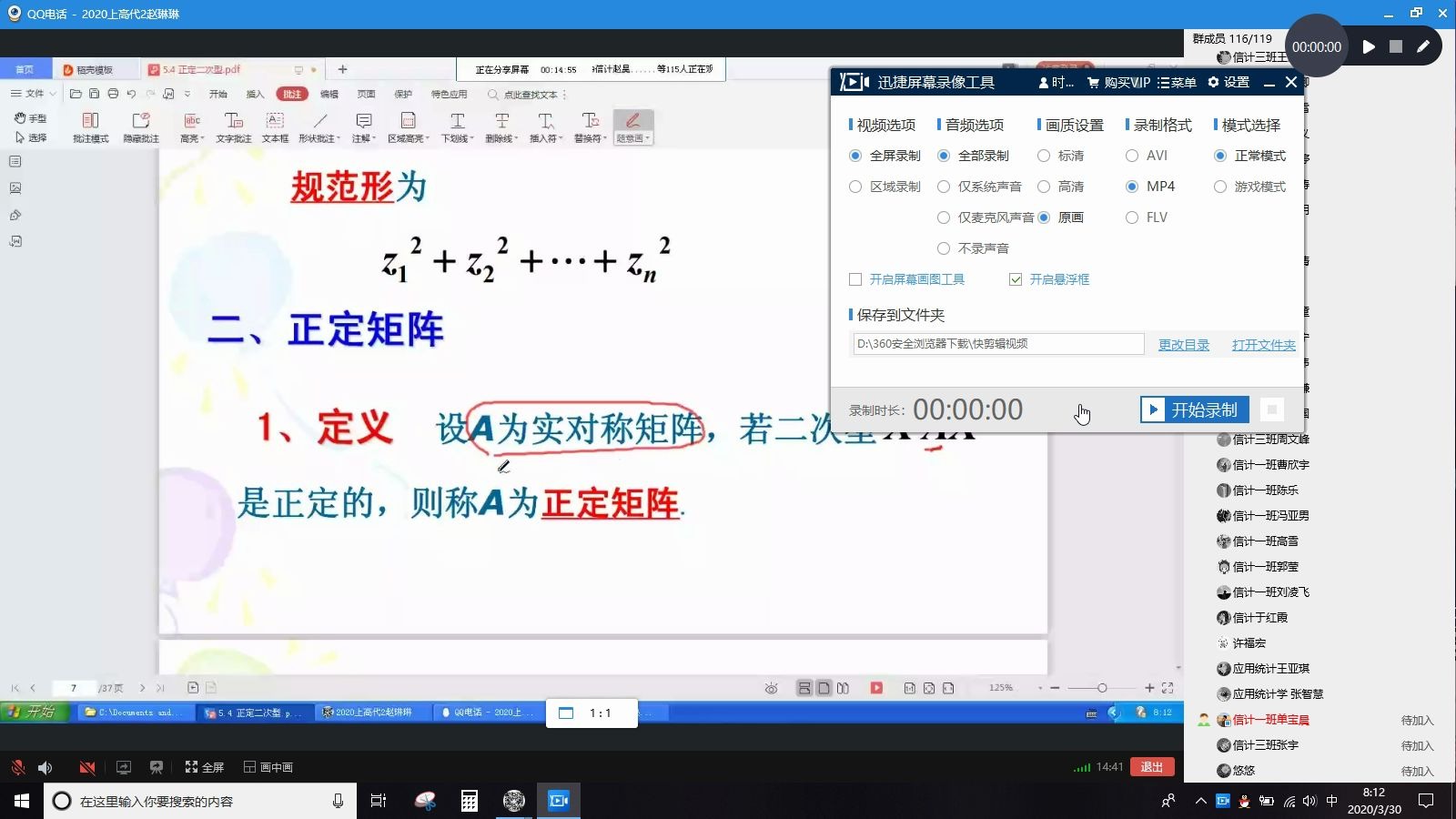Toggle the camera icon in call bar
The height and width of the screenshot is (819, 1456).
pos(87,767)
